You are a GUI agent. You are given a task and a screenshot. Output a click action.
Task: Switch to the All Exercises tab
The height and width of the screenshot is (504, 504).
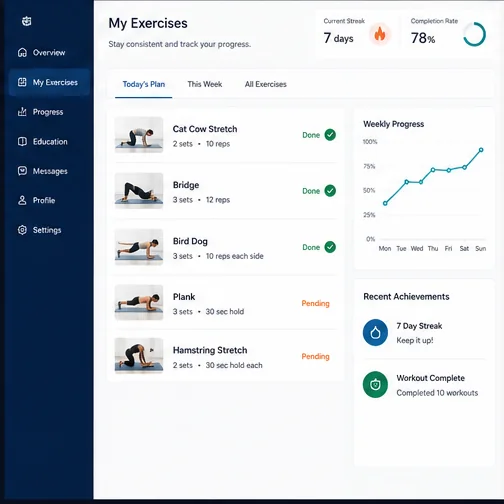click(266, 84)
